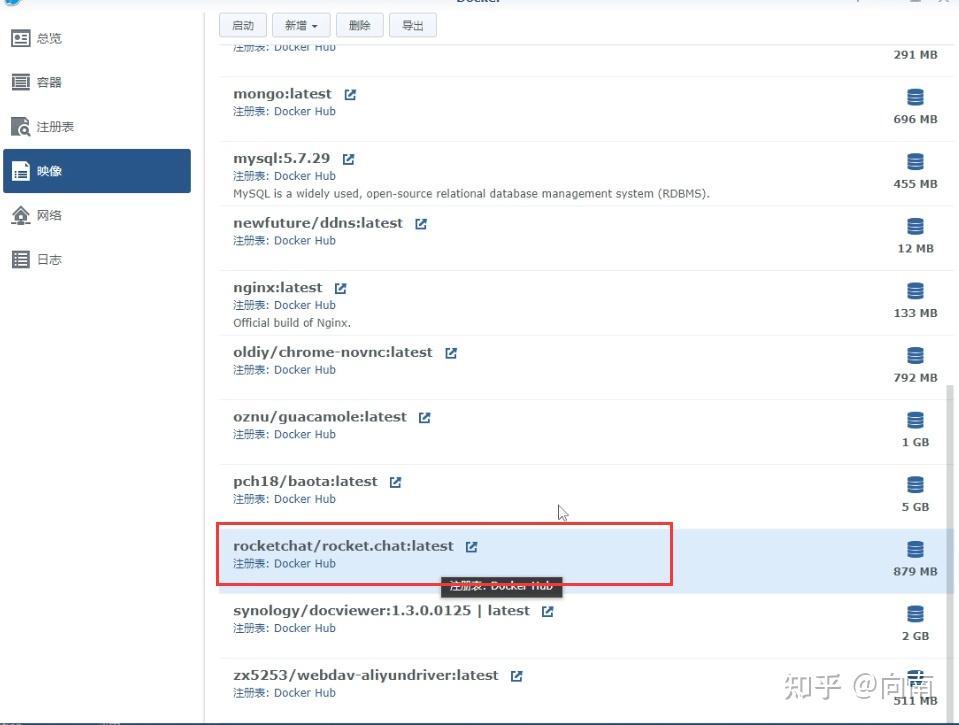Open the 新增 dropdown menu
The height and width of the screenshot is (725, 959).
301,25
